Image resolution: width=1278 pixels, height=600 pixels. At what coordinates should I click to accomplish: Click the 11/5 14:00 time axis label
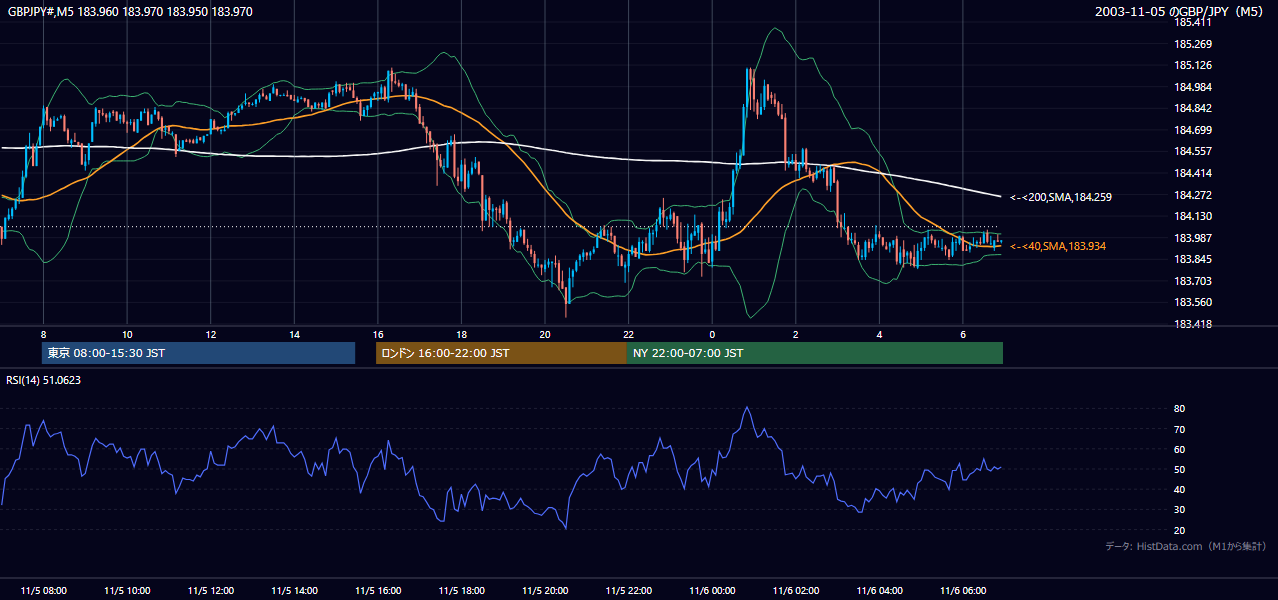pos(294,590)
